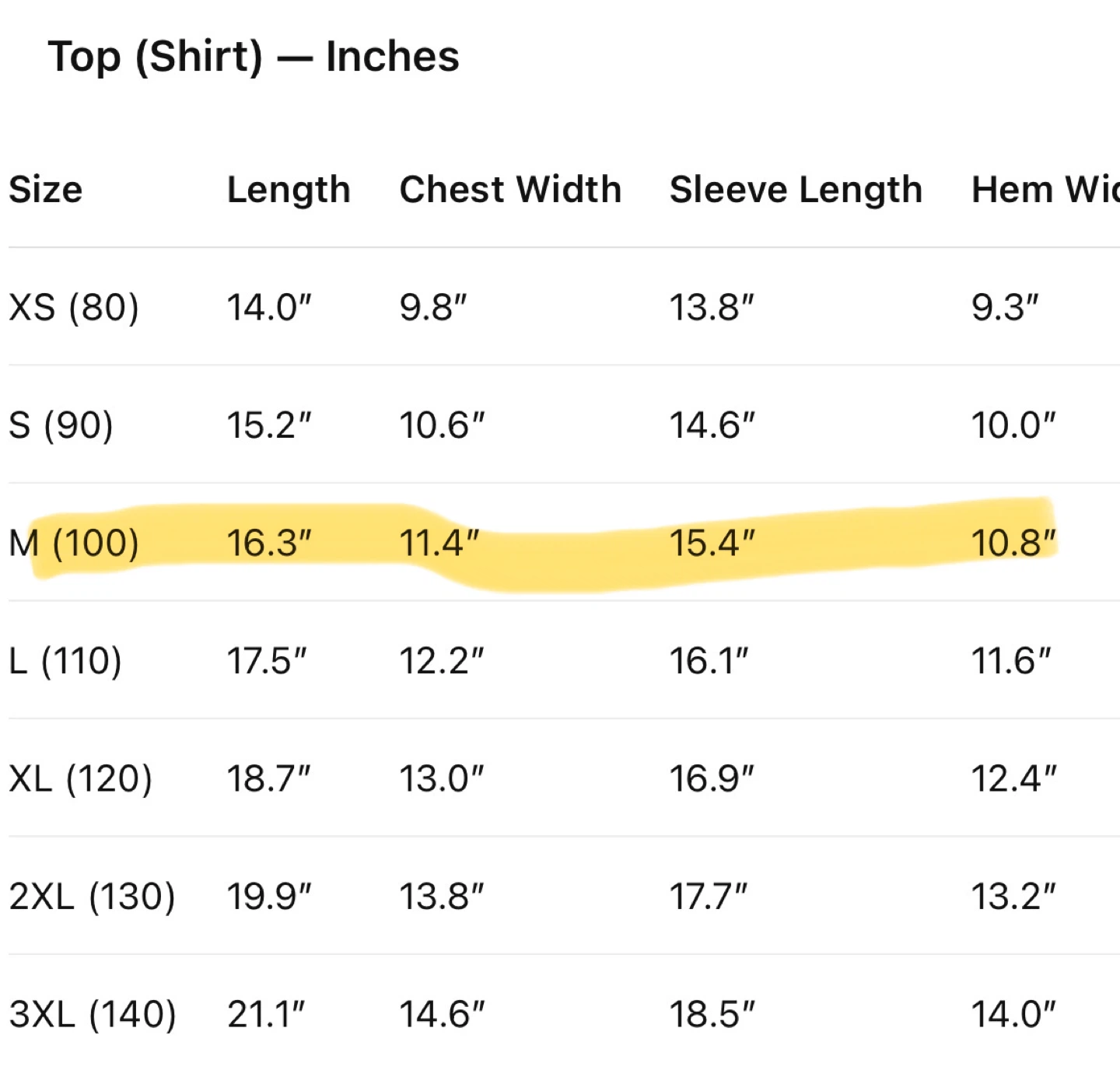
Task: Click the highlighted 16.3" length value
Action: coord(269,543)
